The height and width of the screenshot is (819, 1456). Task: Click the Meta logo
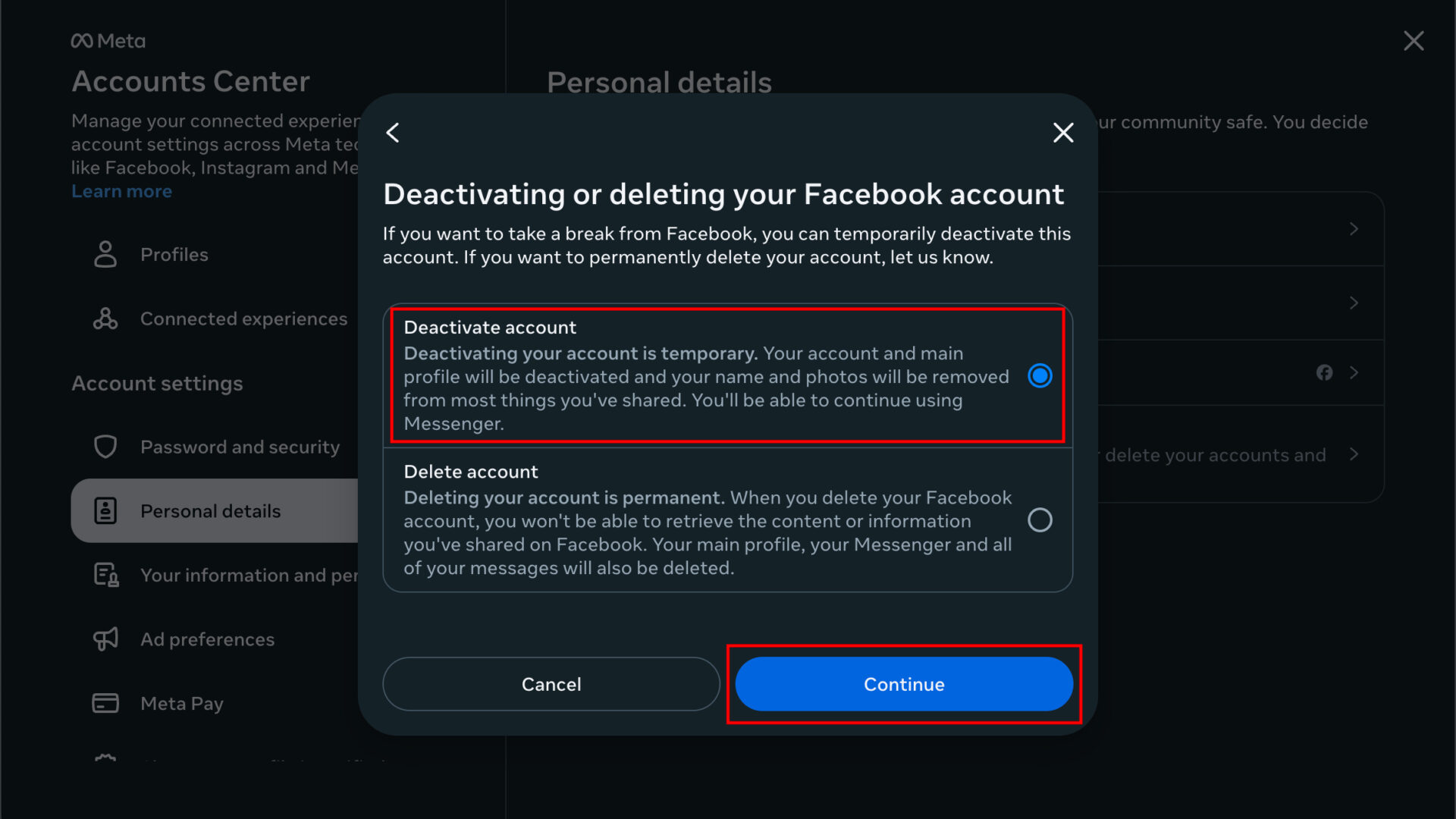(x=108, y=40)
